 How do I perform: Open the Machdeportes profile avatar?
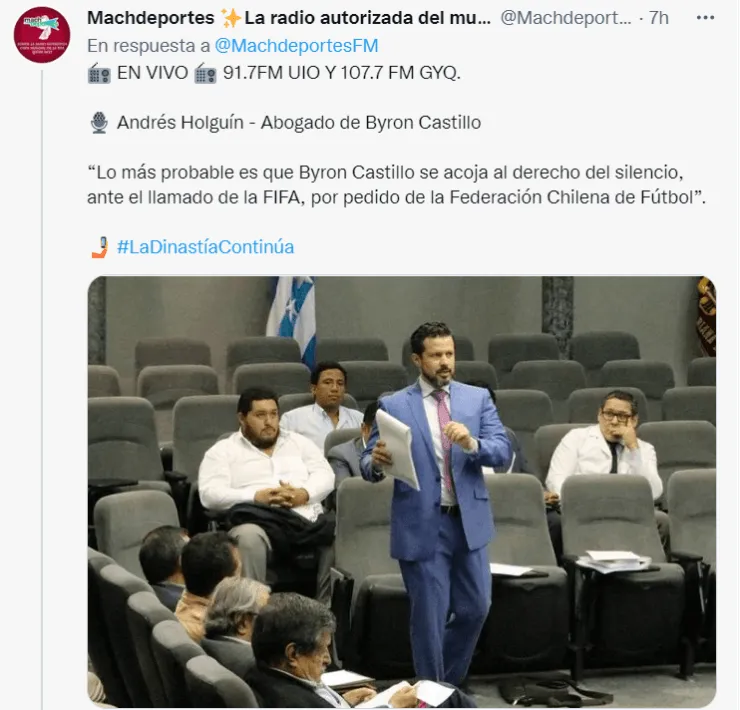[42, 34]
